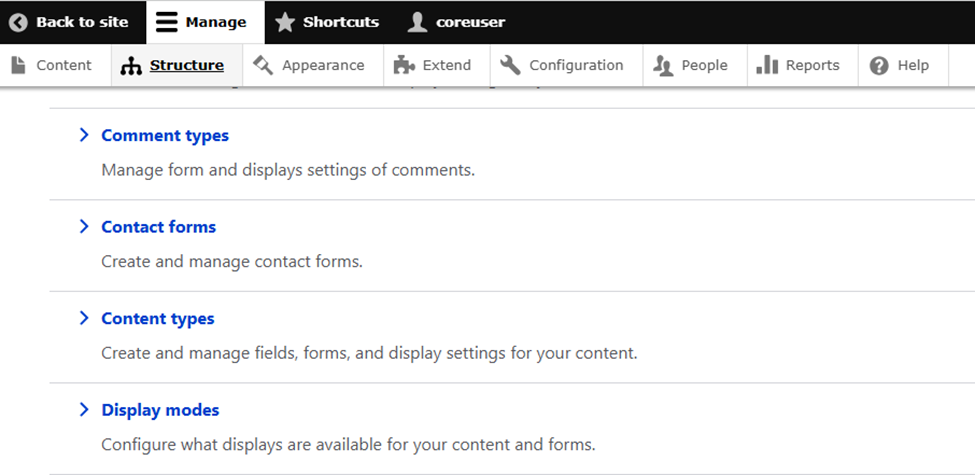Open the Comment types link
Viewport: 975px width, 475px height.
(165, 135)
